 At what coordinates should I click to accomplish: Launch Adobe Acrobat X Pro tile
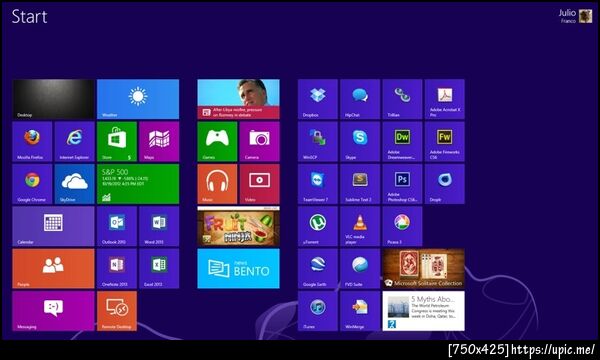445,99
